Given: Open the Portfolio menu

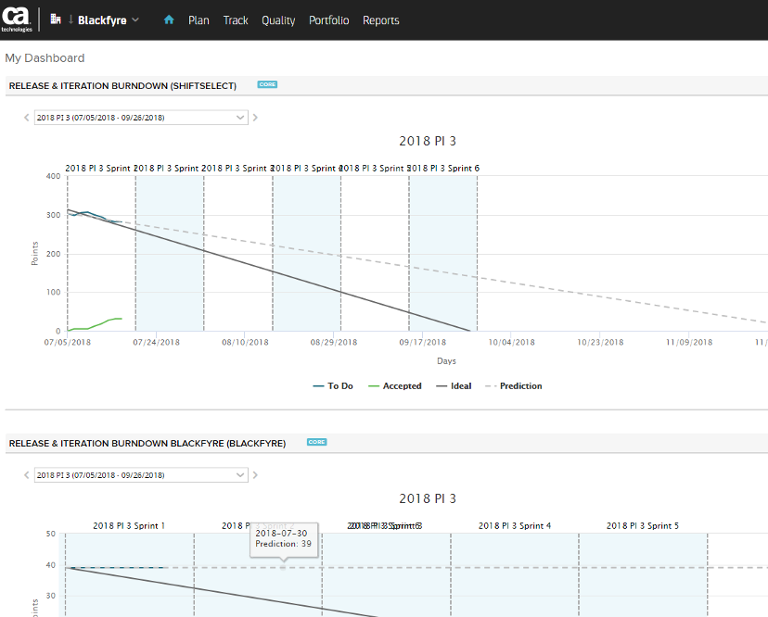Looking at the screenshot, I should coord(329,20).
